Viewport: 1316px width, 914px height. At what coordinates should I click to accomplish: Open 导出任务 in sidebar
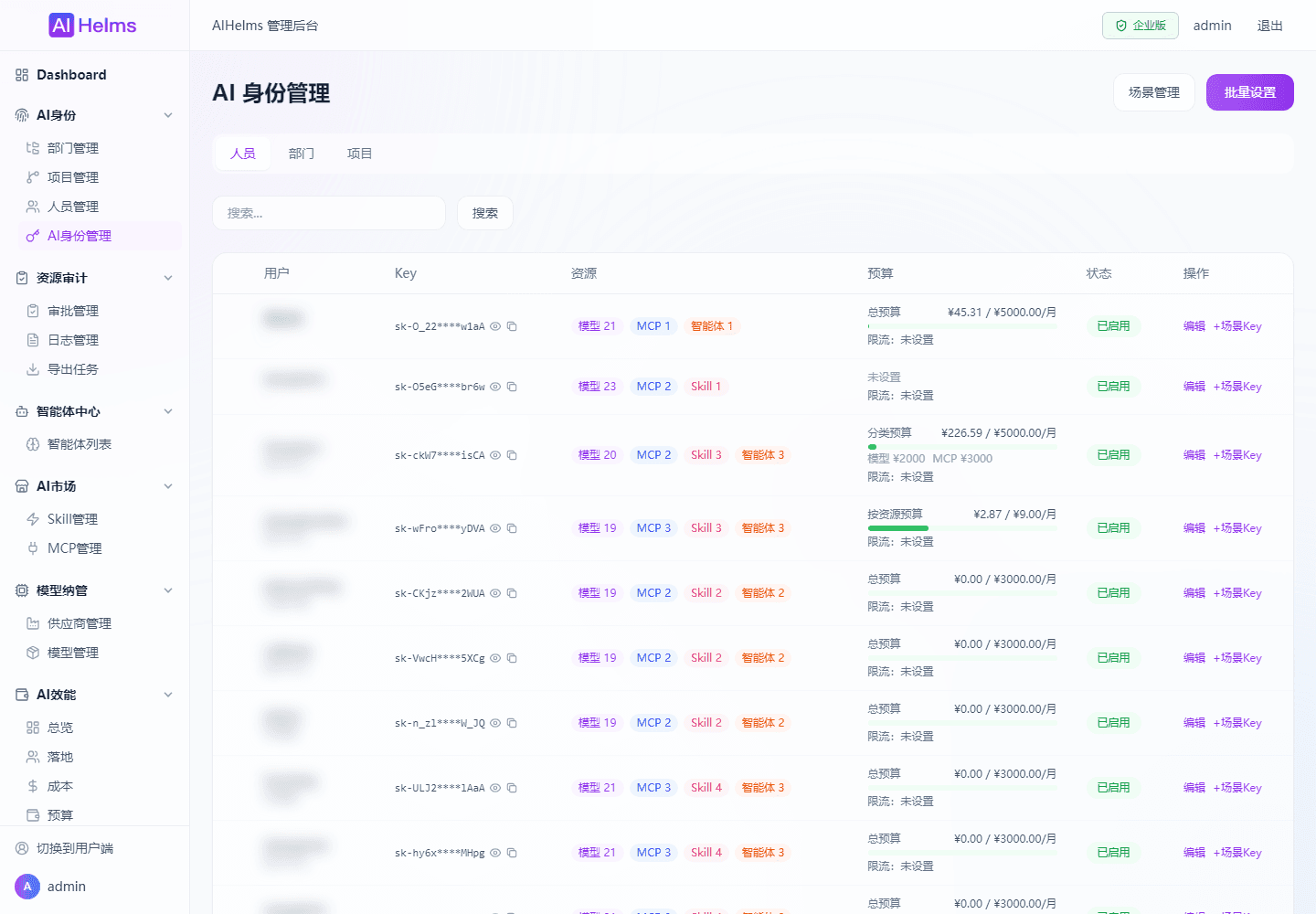point(100,369)
